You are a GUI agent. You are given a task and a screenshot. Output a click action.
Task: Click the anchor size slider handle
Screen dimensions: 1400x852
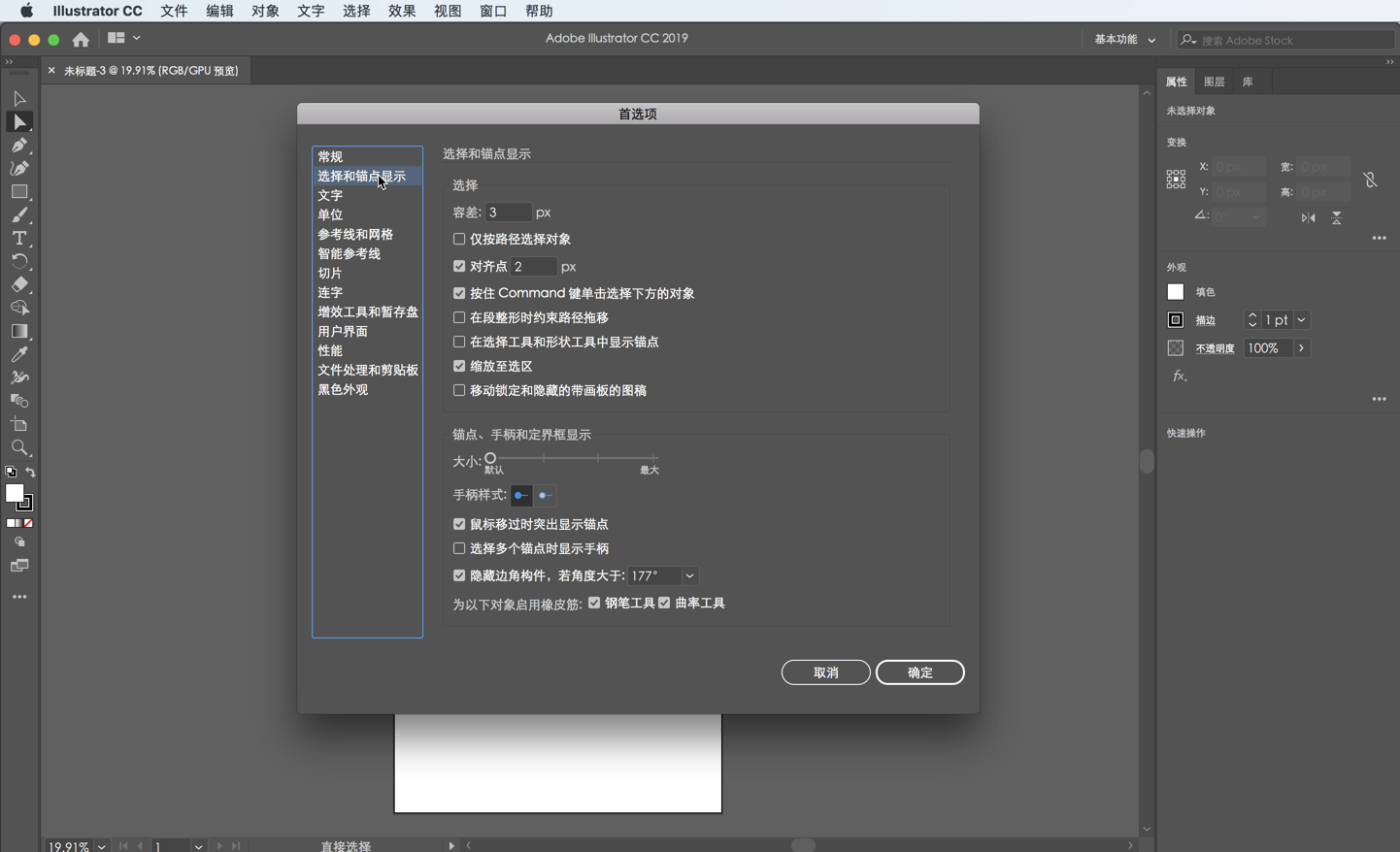[490, 458]
